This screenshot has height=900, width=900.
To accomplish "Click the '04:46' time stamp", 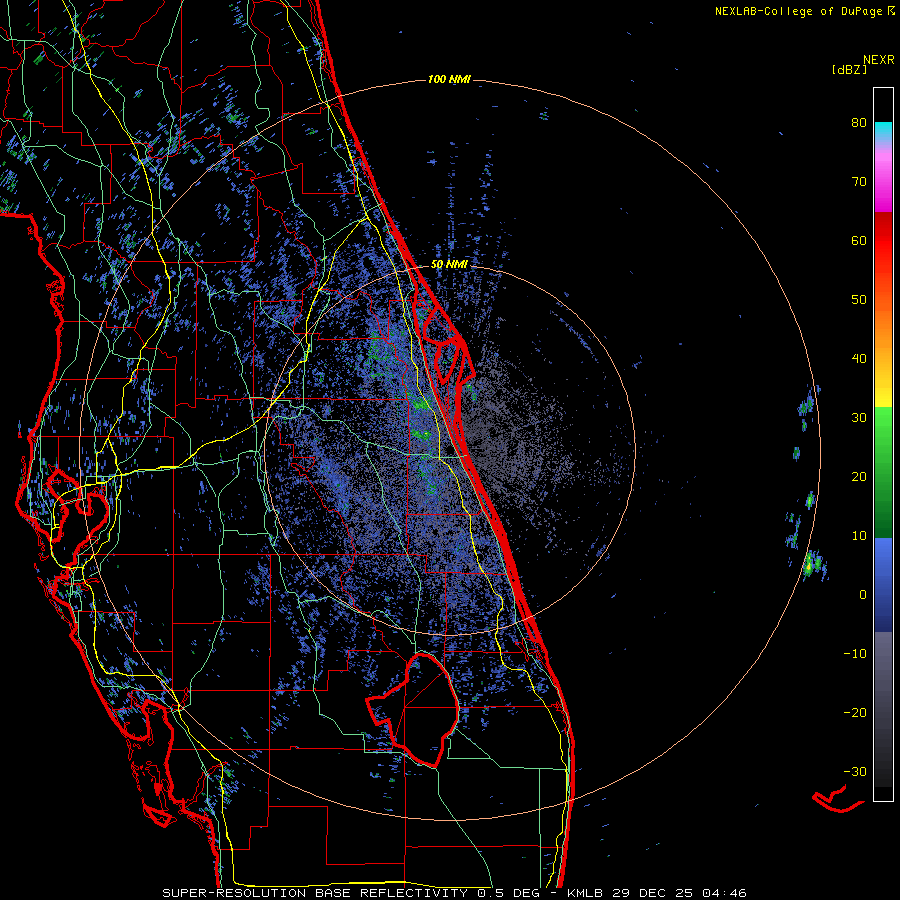I will (x=725, y=893).
